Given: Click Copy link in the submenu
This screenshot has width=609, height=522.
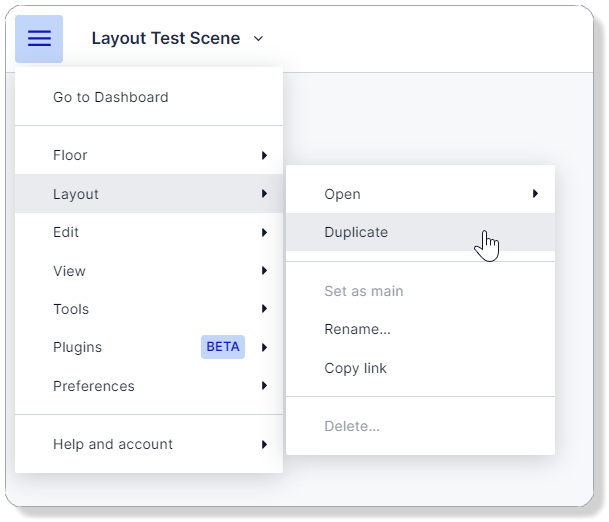Looking at the screenshot, I should (x=355, y=368).
